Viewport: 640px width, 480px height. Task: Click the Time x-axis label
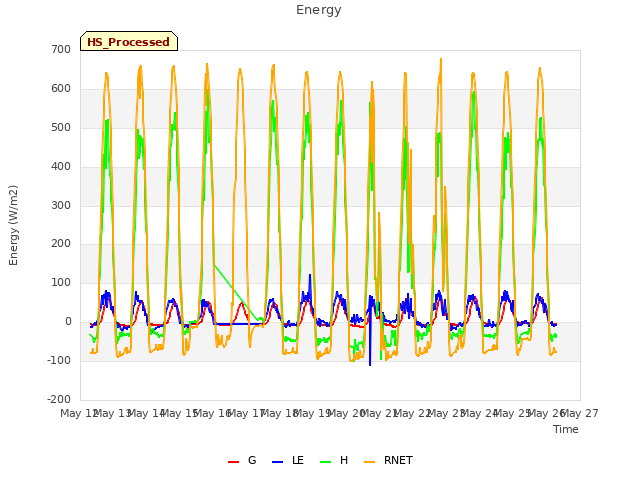pos(566,429)
